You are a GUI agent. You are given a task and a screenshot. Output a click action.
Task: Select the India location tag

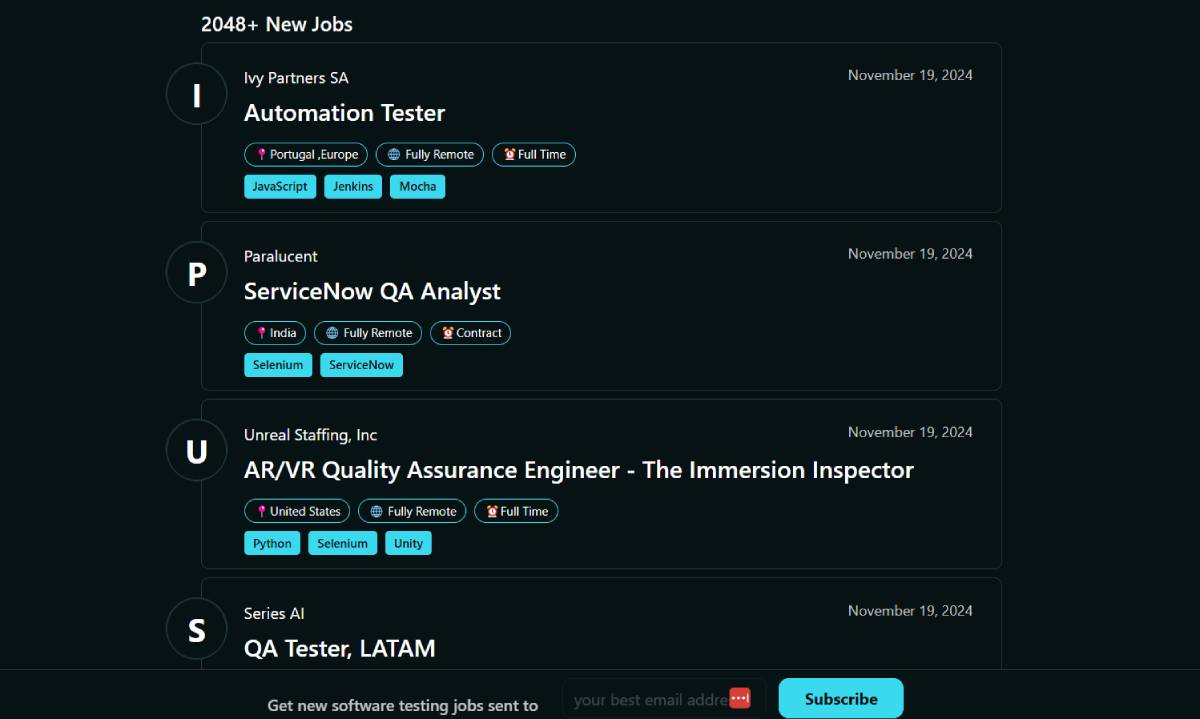pyautogui.click(x=275, y=333)
